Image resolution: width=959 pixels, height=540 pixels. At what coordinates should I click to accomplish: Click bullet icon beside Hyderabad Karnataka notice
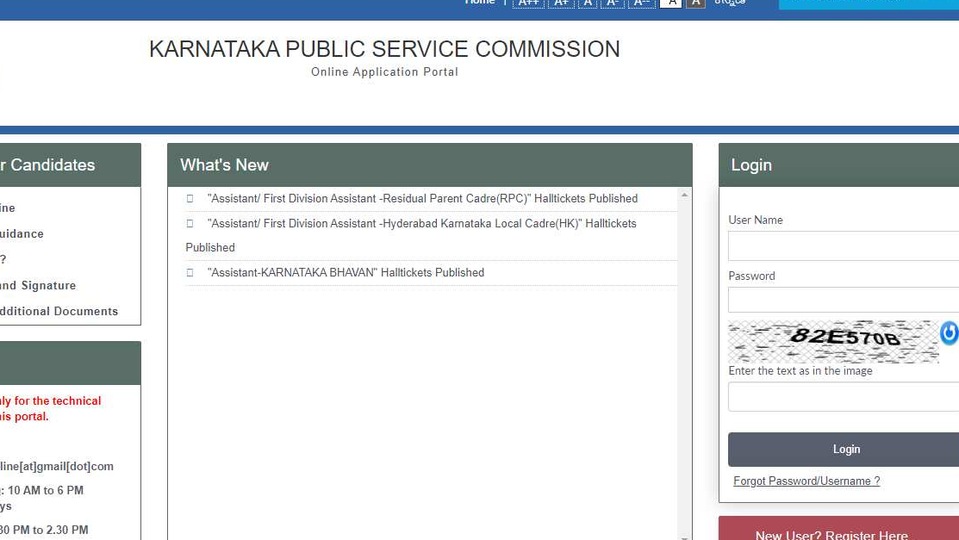tap(190, 224)
